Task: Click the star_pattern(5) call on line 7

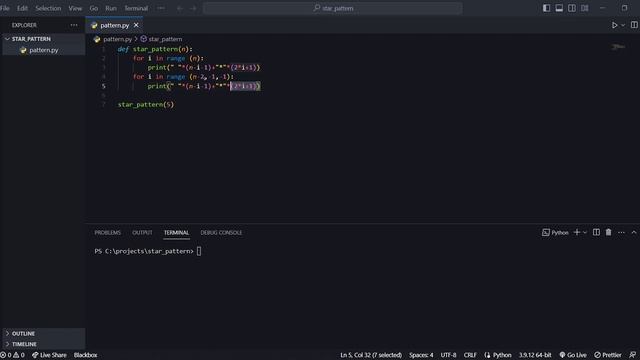Action: (x=146, y=104)
